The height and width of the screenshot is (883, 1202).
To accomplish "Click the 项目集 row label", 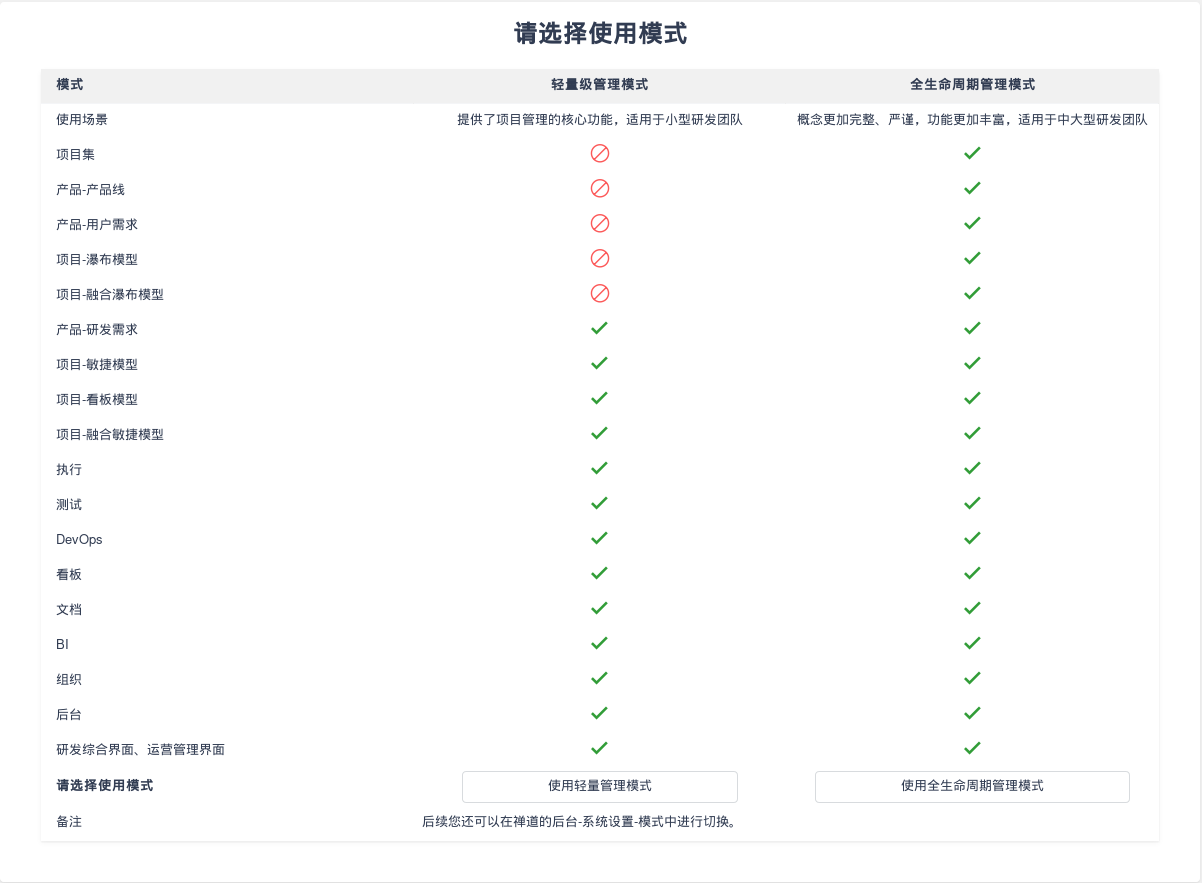I will [76, 154].
